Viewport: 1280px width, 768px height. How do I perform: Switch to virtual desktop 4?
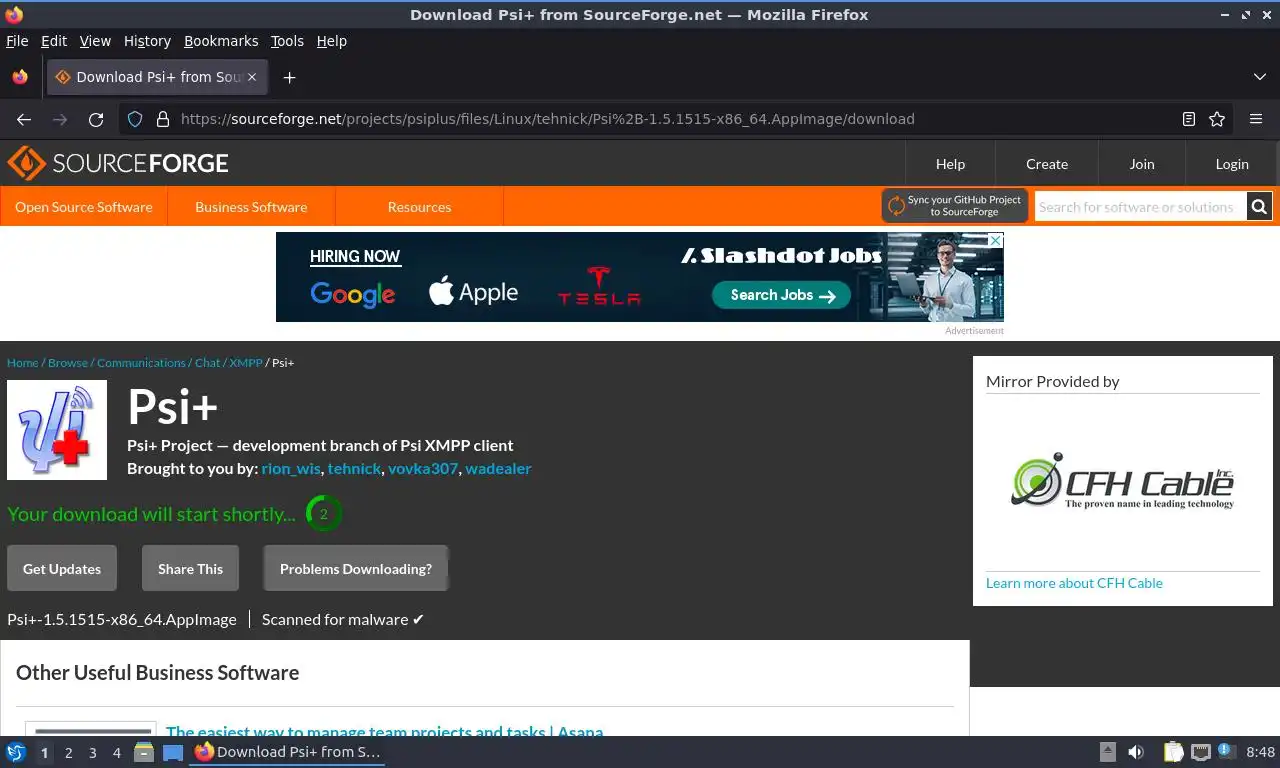116,753
